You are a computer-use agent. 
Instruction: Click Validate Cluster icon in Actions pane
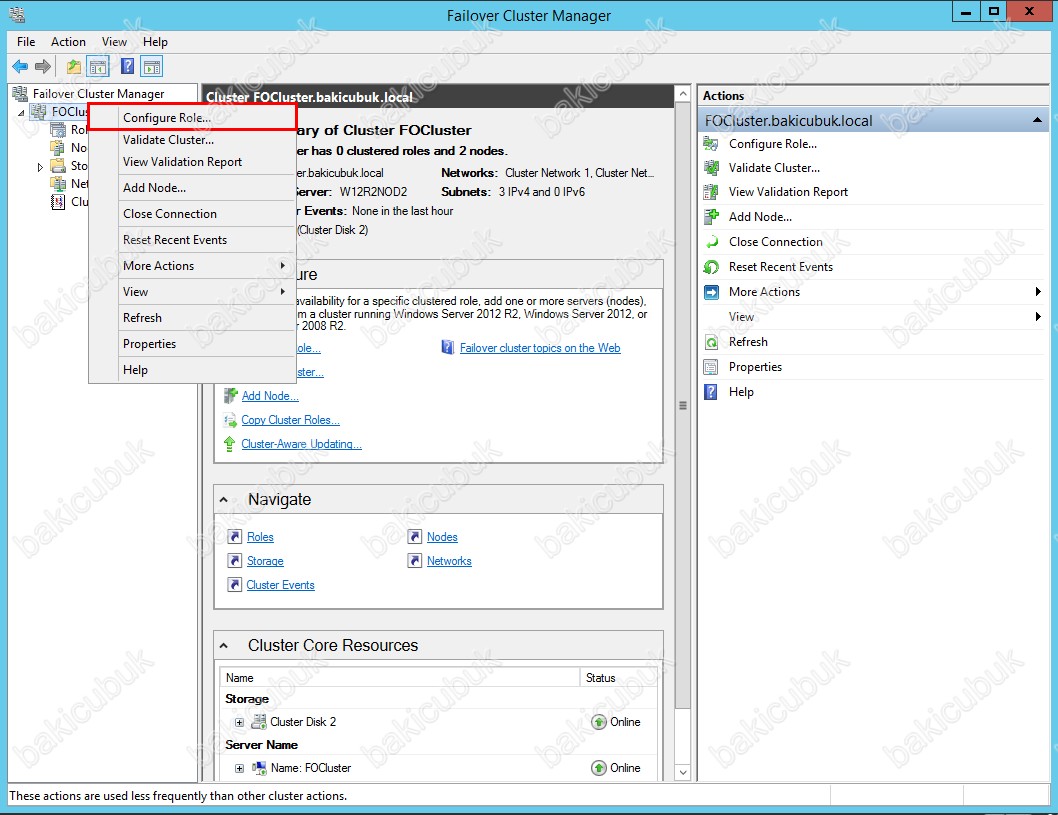[711, 167]
